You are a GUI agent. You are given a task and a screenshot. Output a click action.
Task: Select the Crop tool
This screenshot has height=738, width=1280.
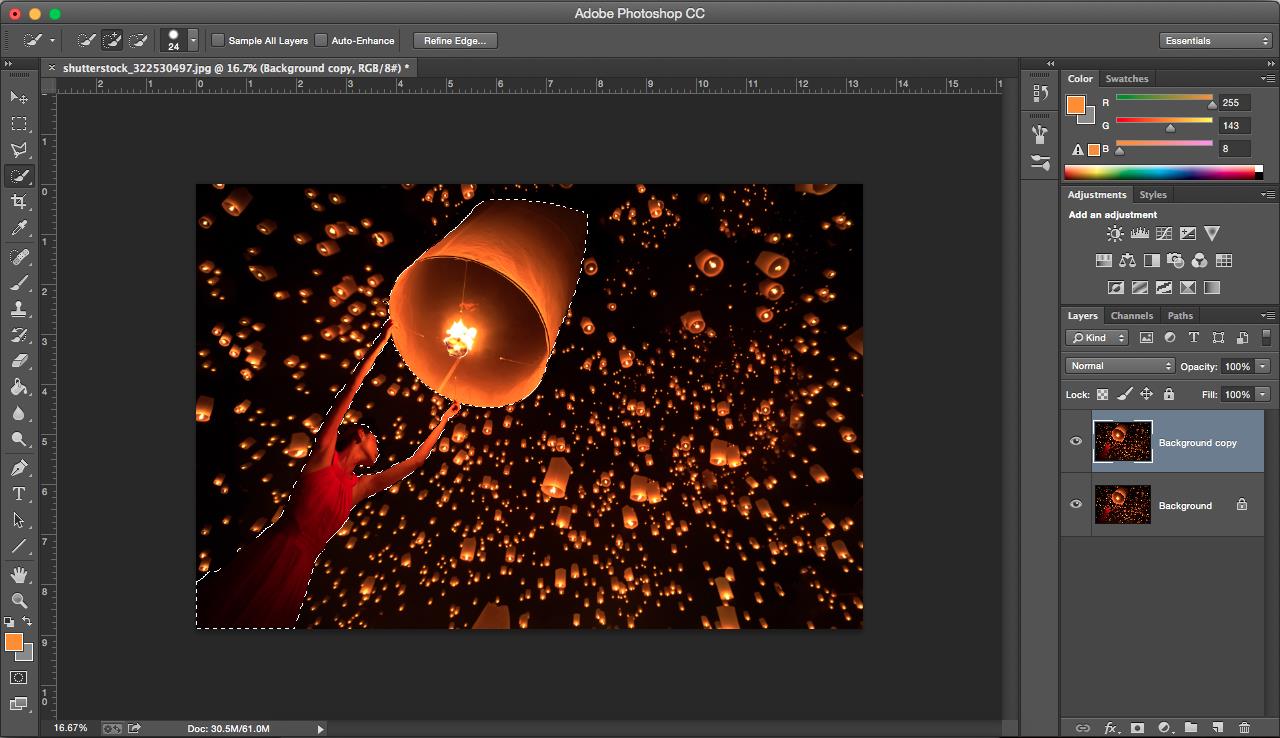pyautogui.click(x=19, y=203)
